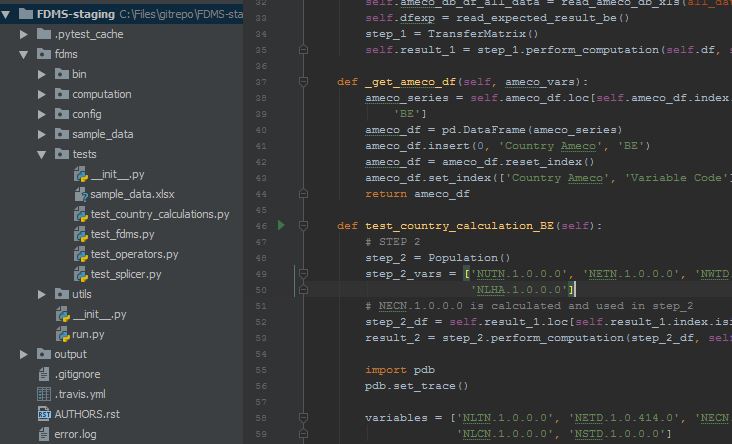Screen dimensions: 732x444
Task: Click 'ameco_df = ameco_df.reset_index()' line
Action: [x=479, y=162]
